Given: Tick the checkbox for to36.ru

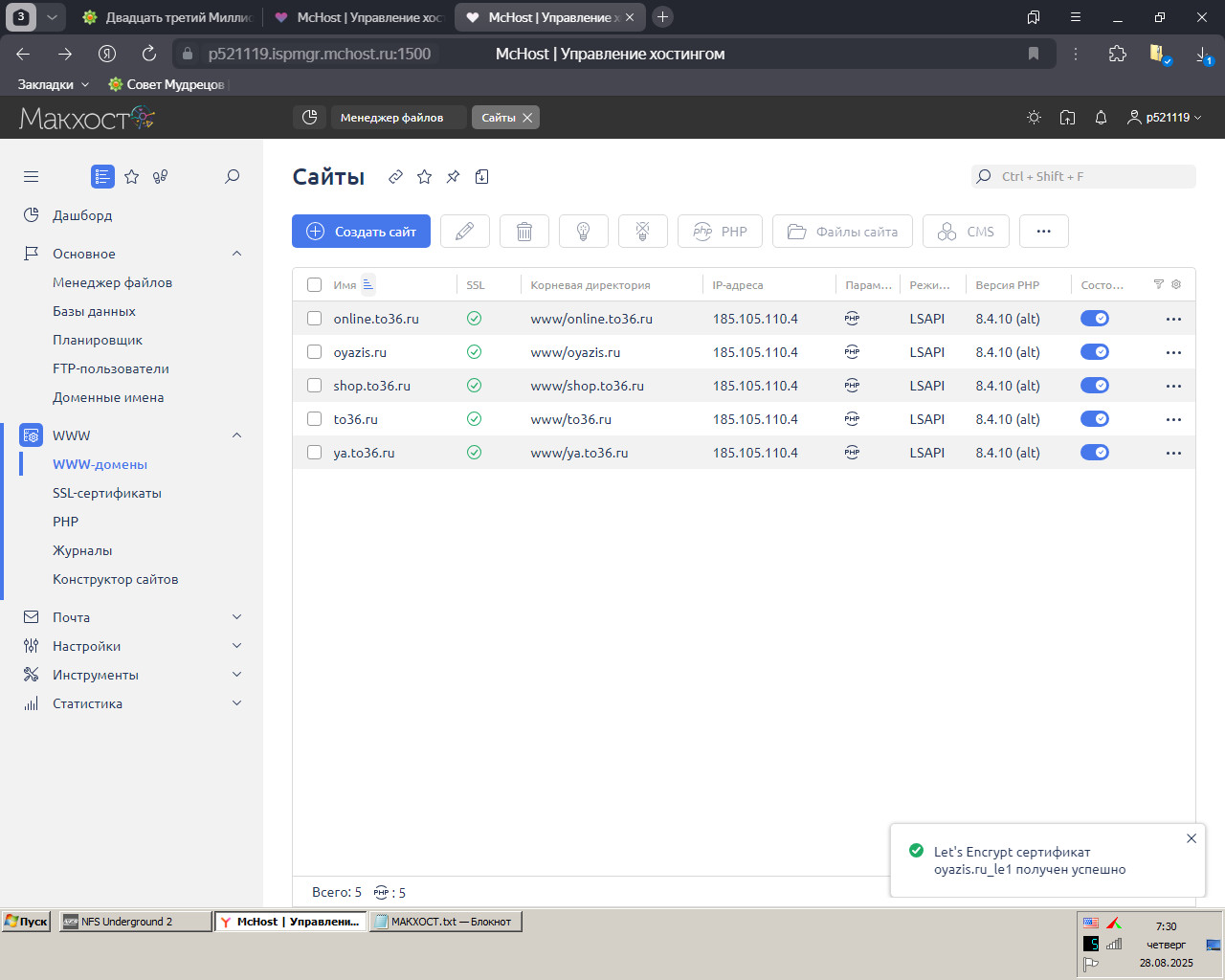Looking at the screenshot, I should [314, 419].
